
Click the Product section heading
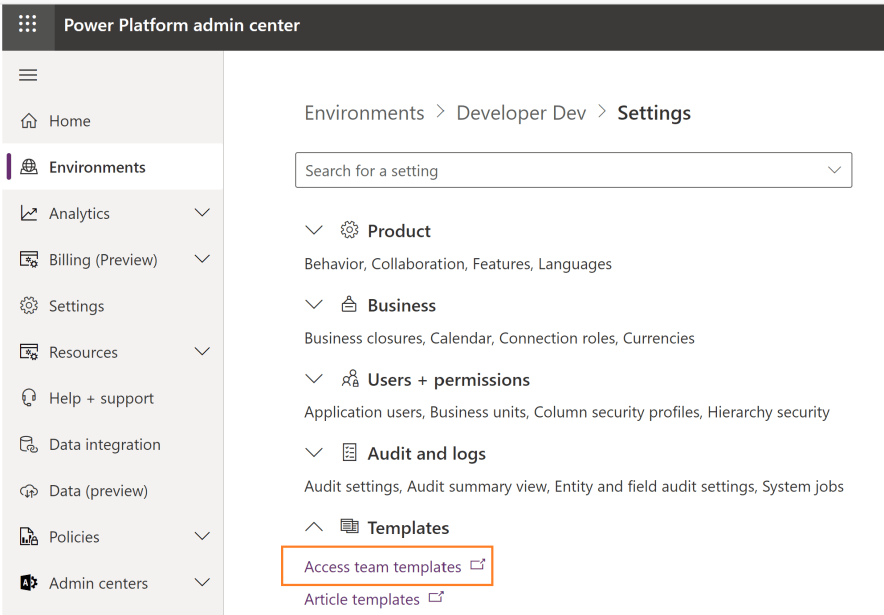point(399,231)
